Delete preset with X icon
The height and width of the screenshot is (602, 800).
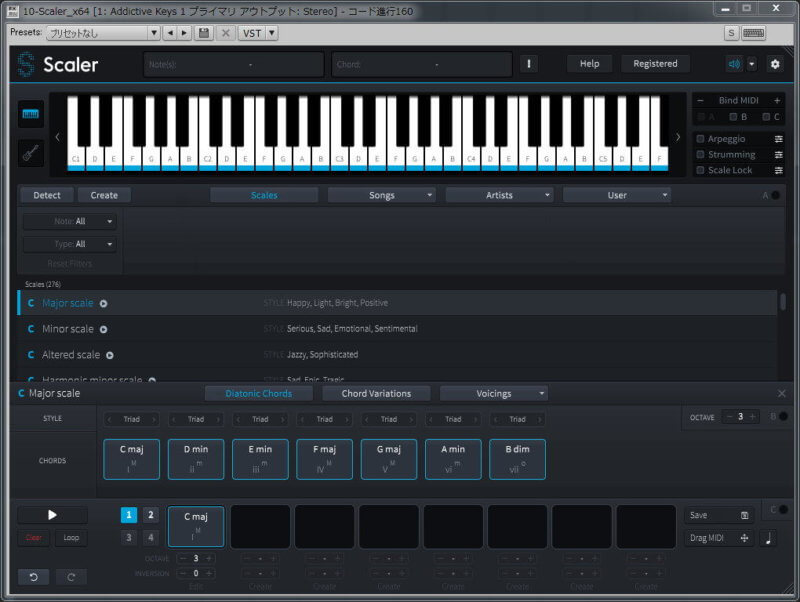pos(226,33)
